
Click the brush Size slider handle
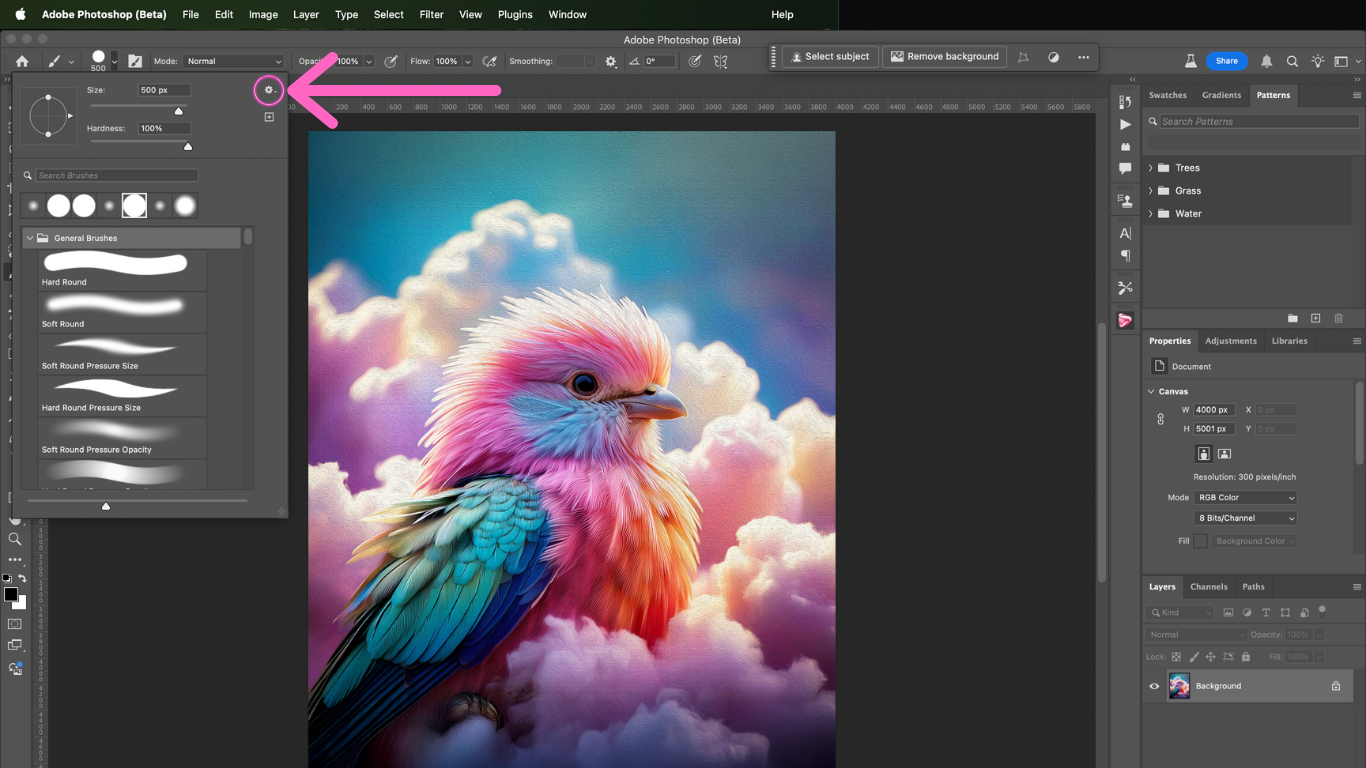179,111
